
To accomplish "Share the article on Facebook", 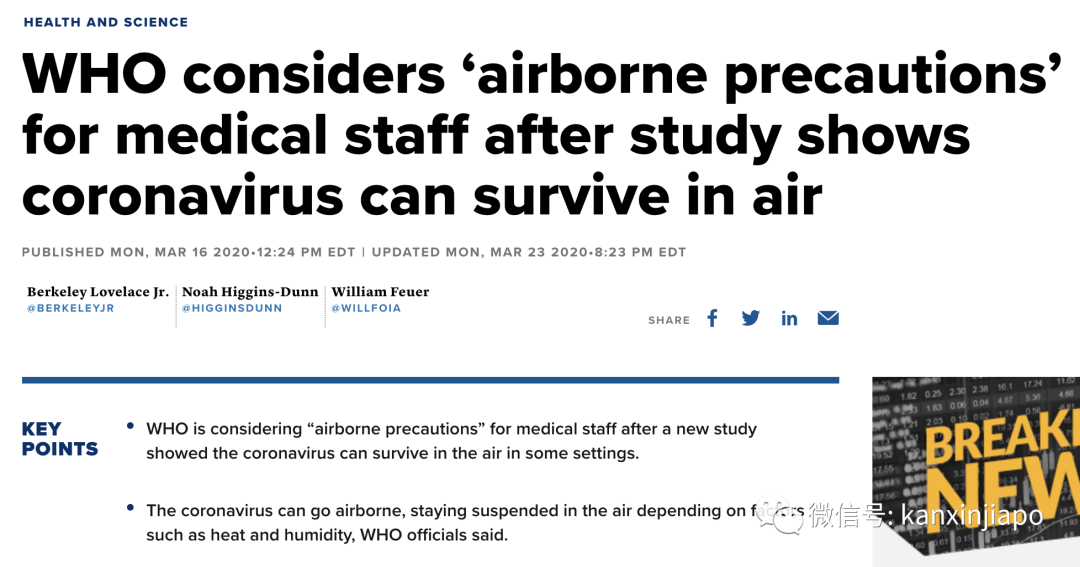I will point(712,318).
